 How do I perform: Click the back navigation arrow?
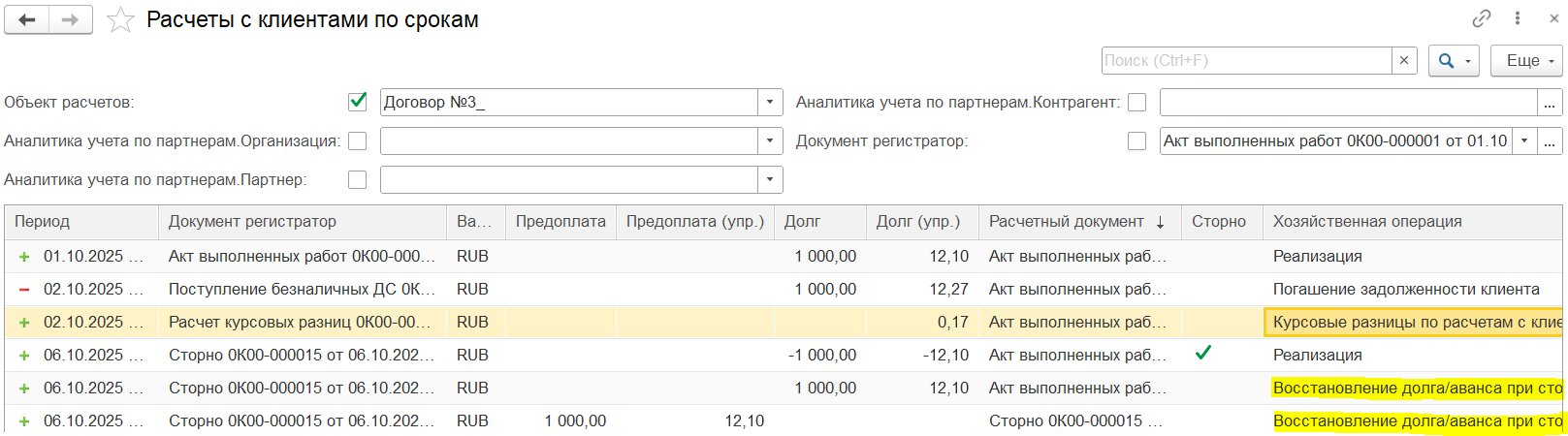[27, 20]
